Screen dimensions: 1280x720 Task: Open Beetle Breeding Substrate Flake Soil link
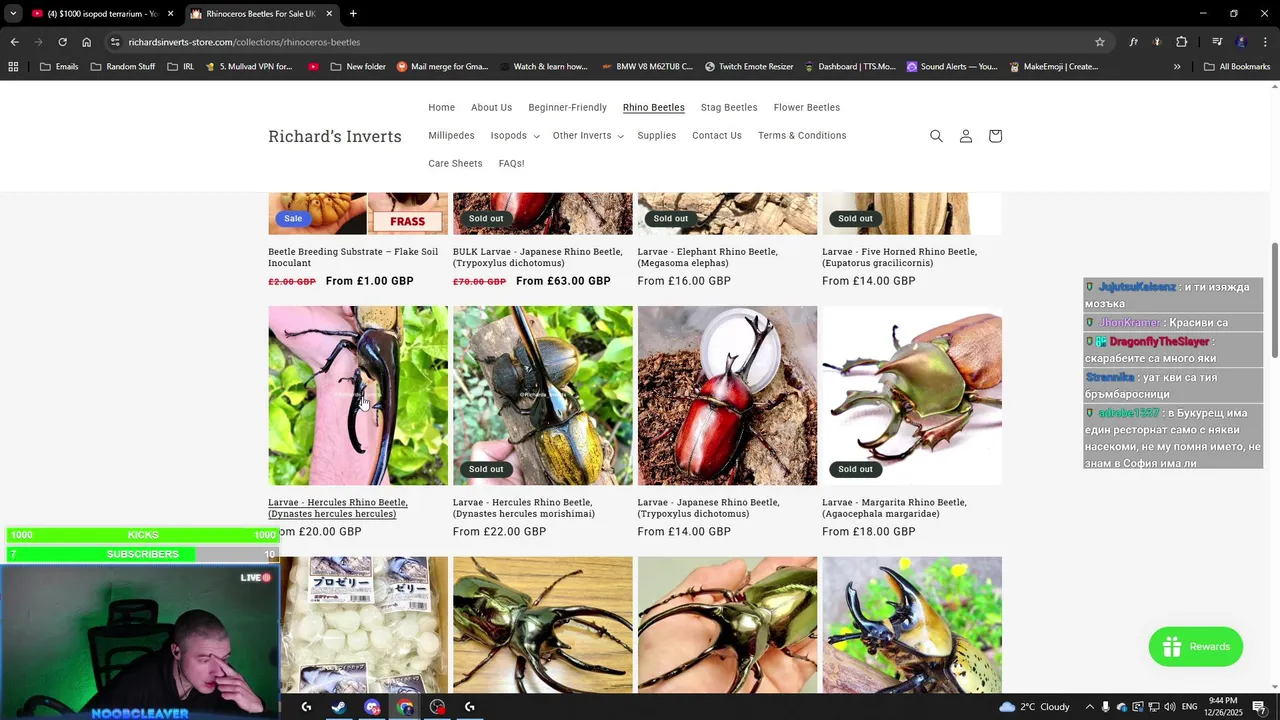pyautogui.click(x=353, y=257)
